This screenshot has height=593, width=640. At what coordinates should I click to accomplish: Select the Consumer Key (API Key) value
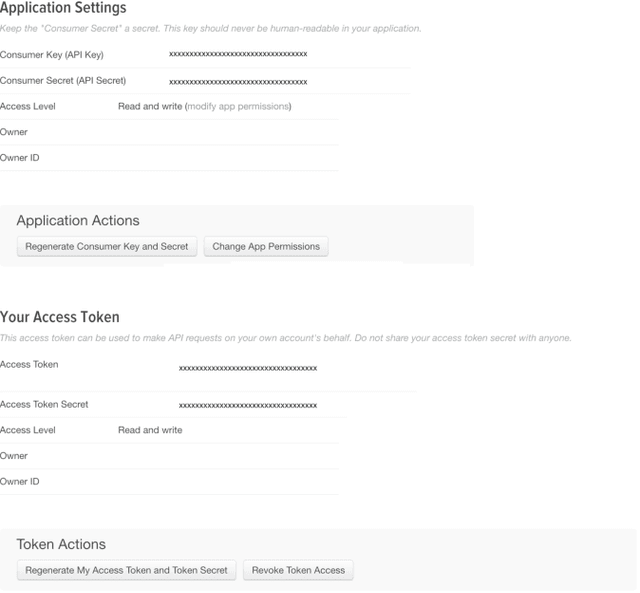(x=238, y=54)
